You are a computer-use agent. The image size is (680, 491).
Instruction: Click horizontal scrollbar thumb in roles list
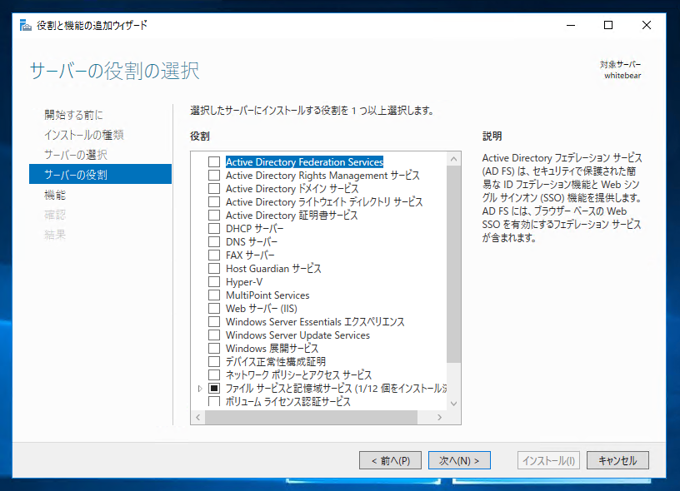click(311, 417)
